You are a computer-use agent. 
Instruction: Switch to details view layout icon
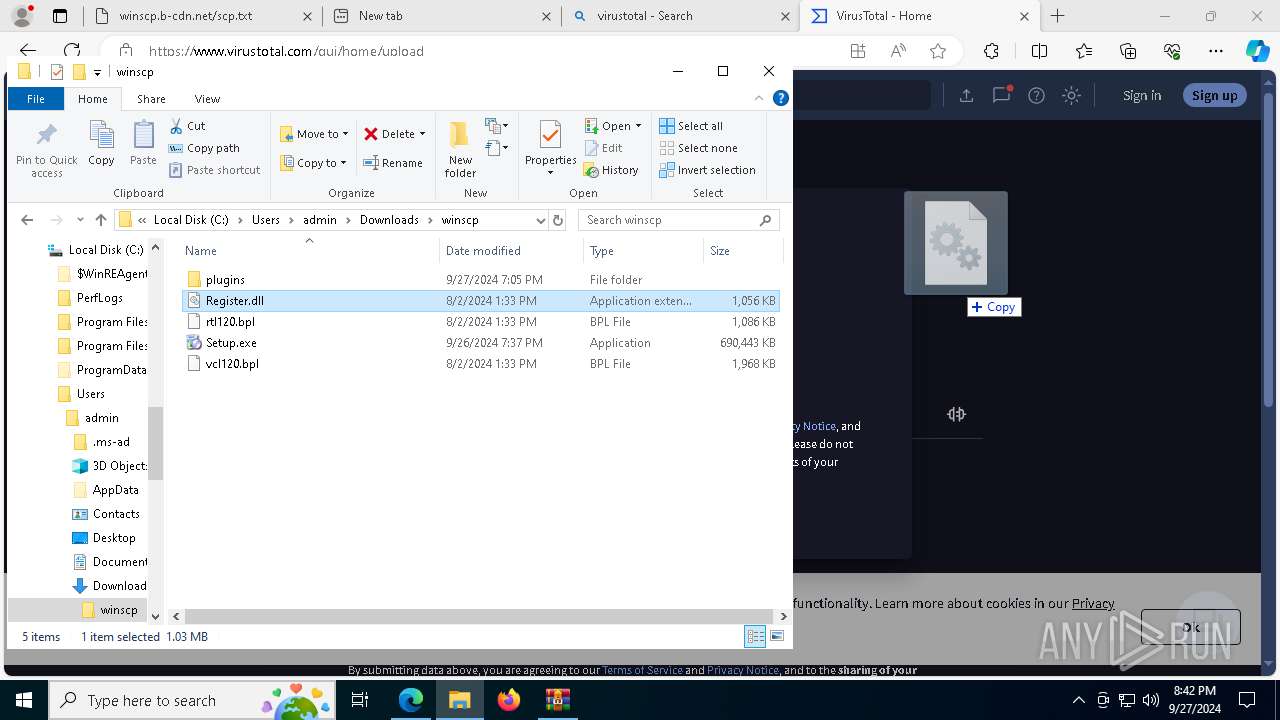(755, 636)
